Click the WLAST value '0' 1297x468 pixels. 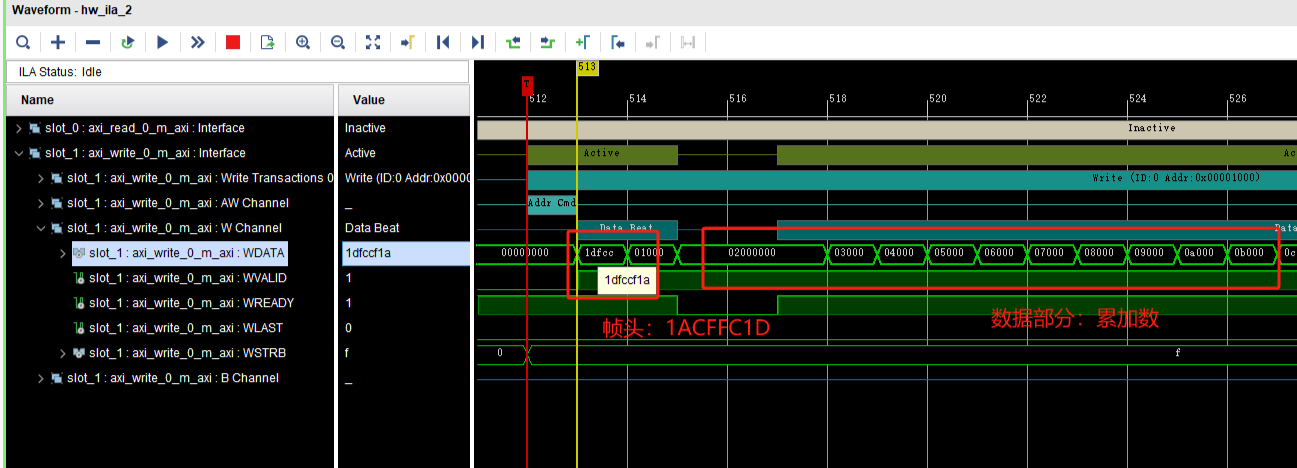[349, 328]
